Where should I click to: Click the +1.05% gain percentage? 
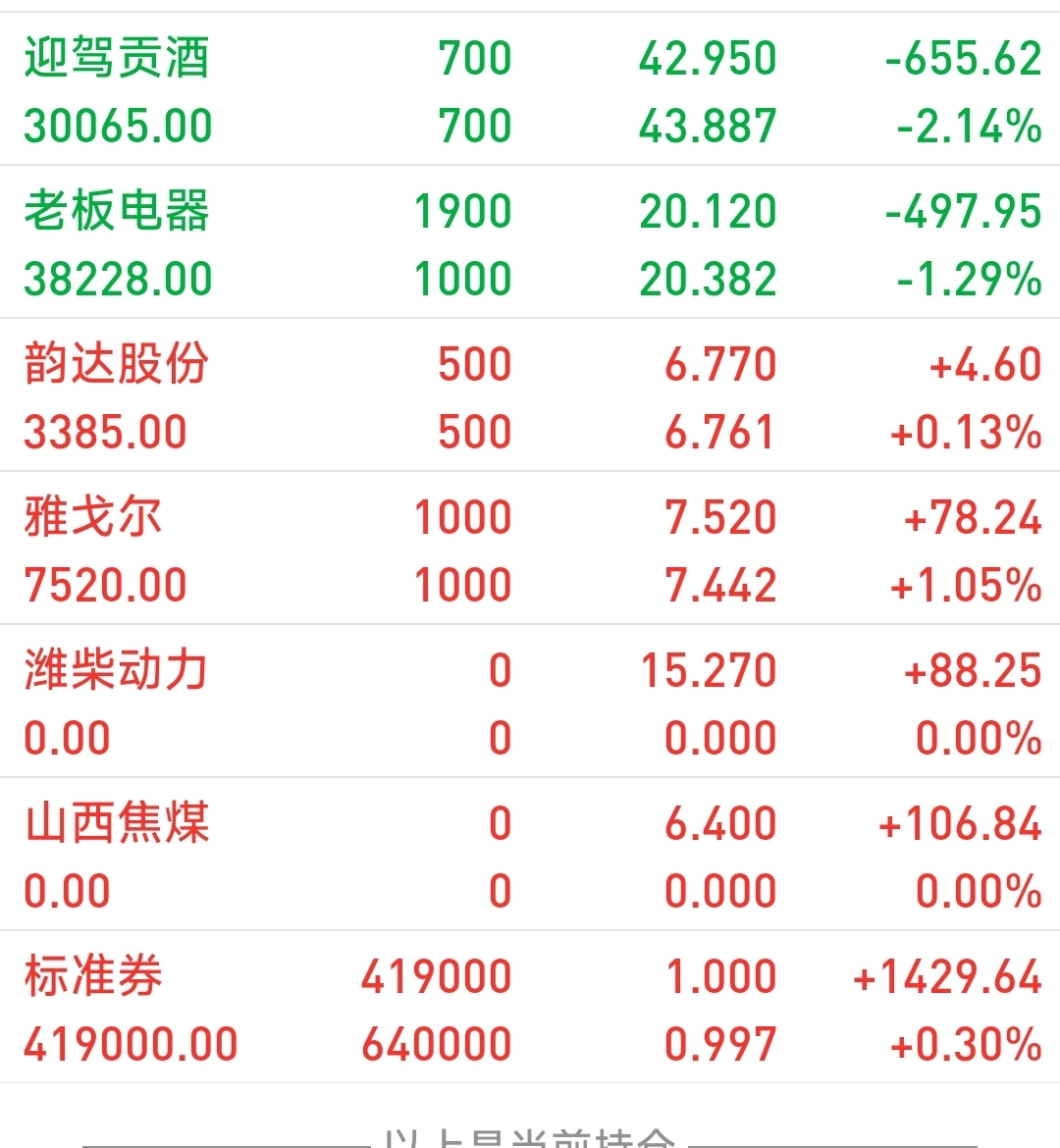966,585
